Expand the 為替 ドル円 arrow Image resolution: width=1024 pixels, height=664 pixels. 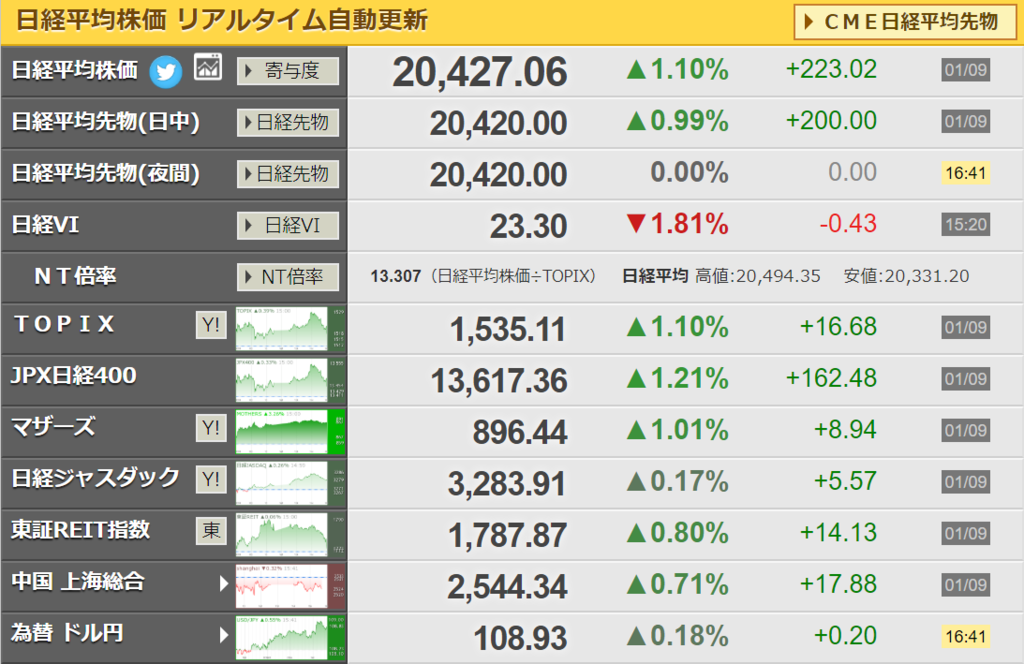click(223, 635)
